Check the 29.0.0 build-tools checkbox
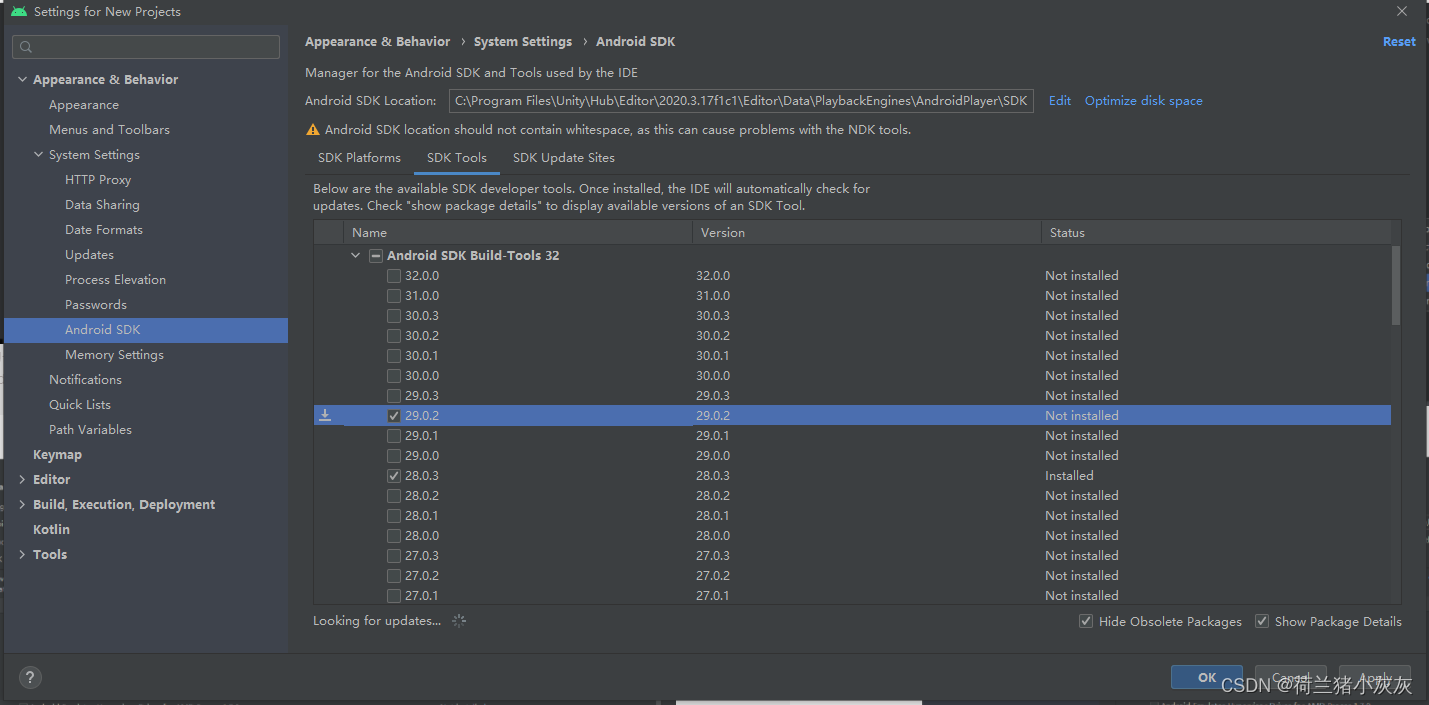 click(x=394, y=456)
